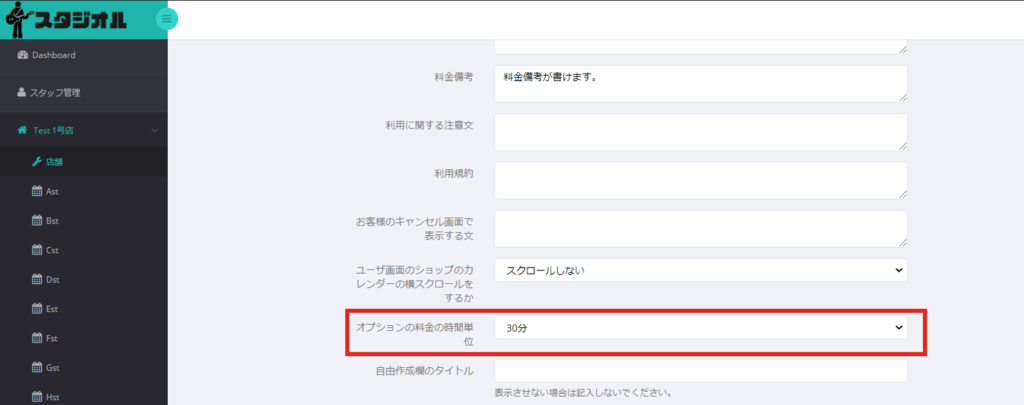Collapse the Test 1号店 store section
Image resolution: width=1024 pixels, height=405 pixels.
point(154,131)
